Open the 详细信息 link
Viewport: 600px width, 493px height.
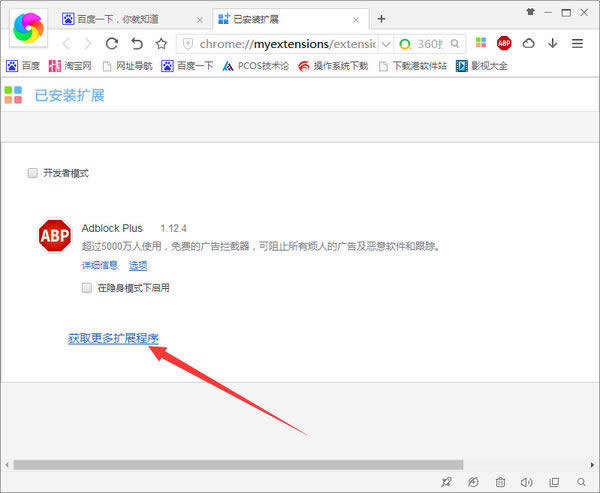(x=99, y=265)
